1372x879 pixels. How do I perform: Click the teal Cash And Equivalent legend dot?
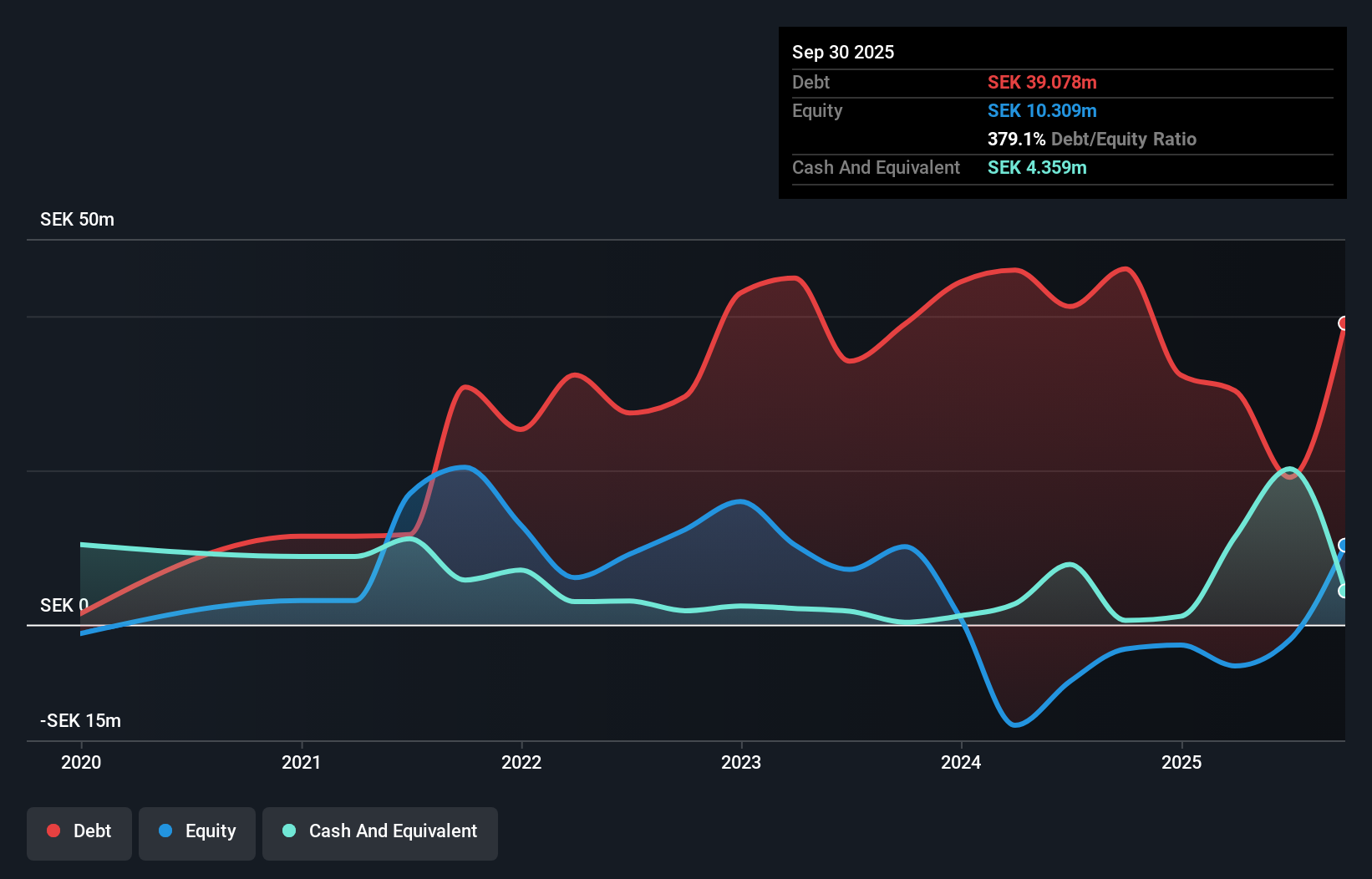point(288,830)
